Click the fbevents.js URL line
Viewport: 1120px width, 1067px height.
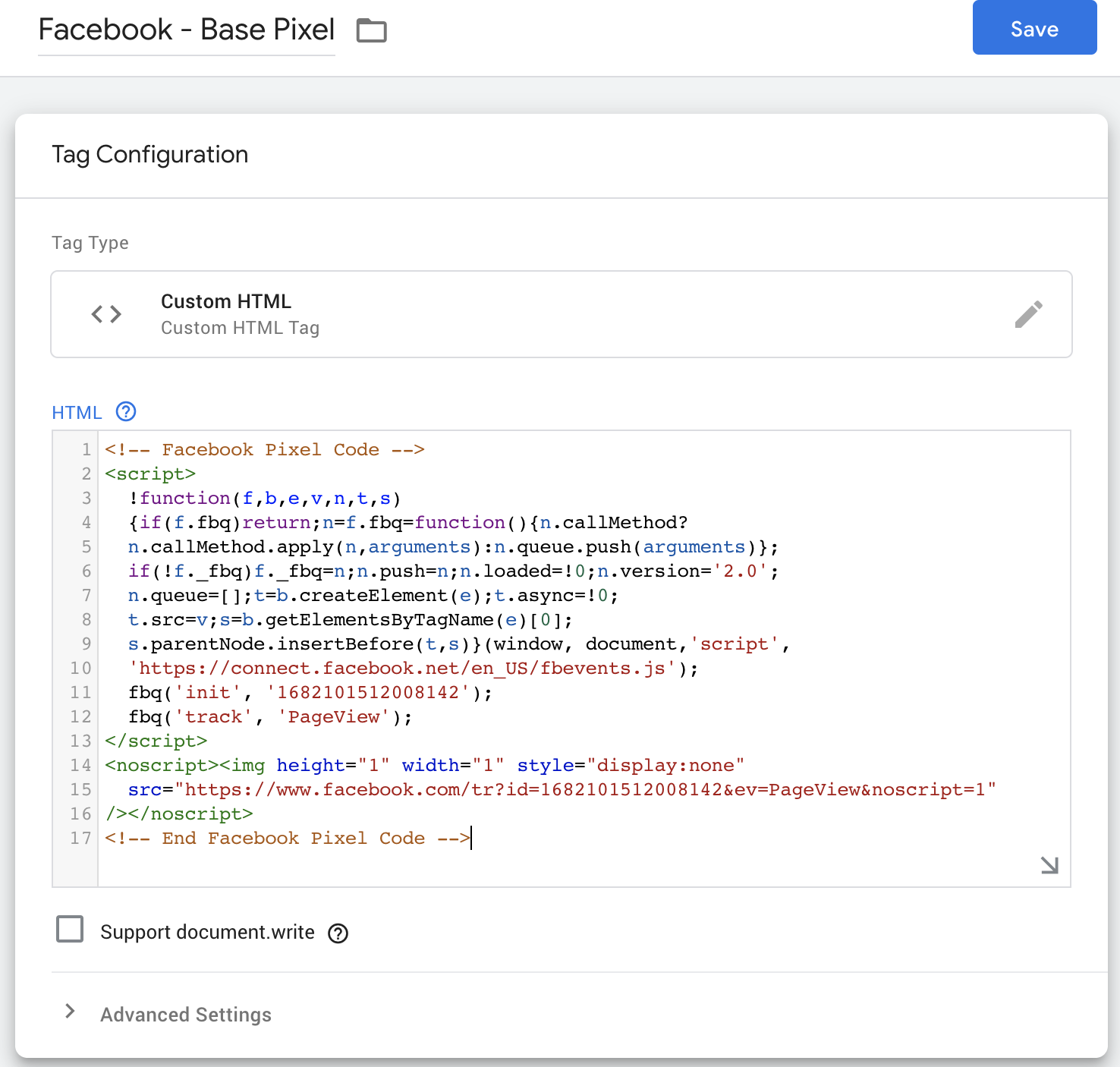[414, 668]
